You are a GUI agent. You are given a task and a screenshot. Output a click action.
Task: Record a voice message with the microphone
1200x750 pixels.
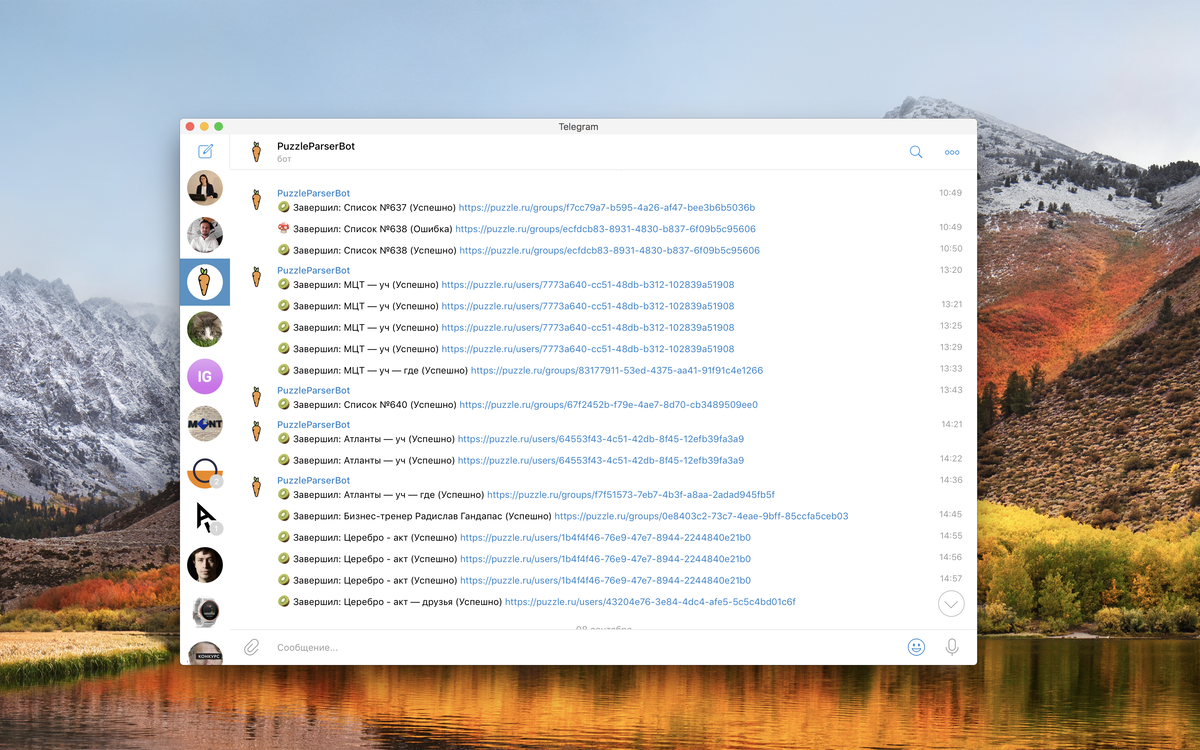(952, 647)
